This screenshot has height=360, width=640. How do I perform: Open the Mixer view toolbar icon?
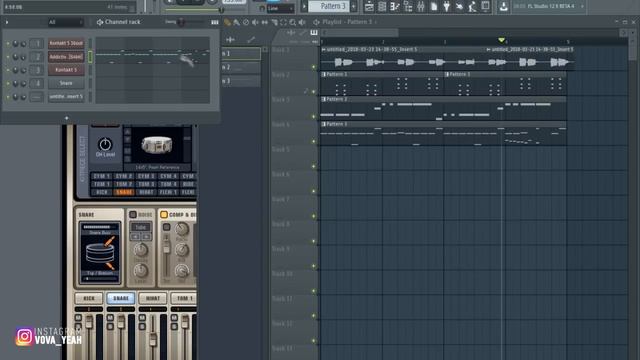coord(420,6)
